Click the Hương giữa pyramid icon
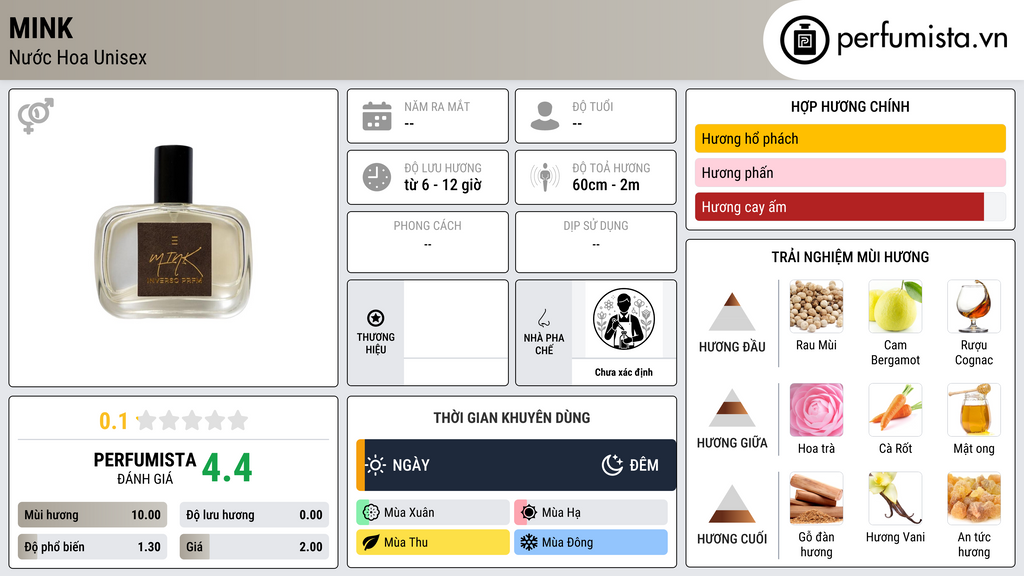 point(732,408)
